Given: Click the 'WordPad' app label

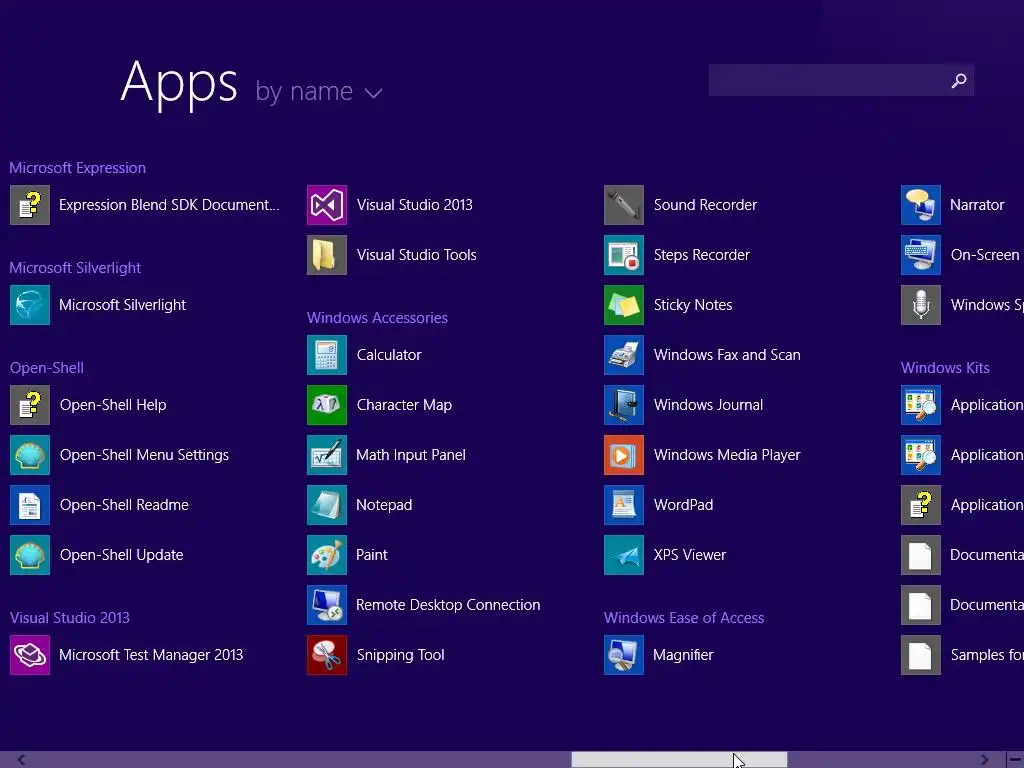Looking at the screenshot, I should [683, 505].
